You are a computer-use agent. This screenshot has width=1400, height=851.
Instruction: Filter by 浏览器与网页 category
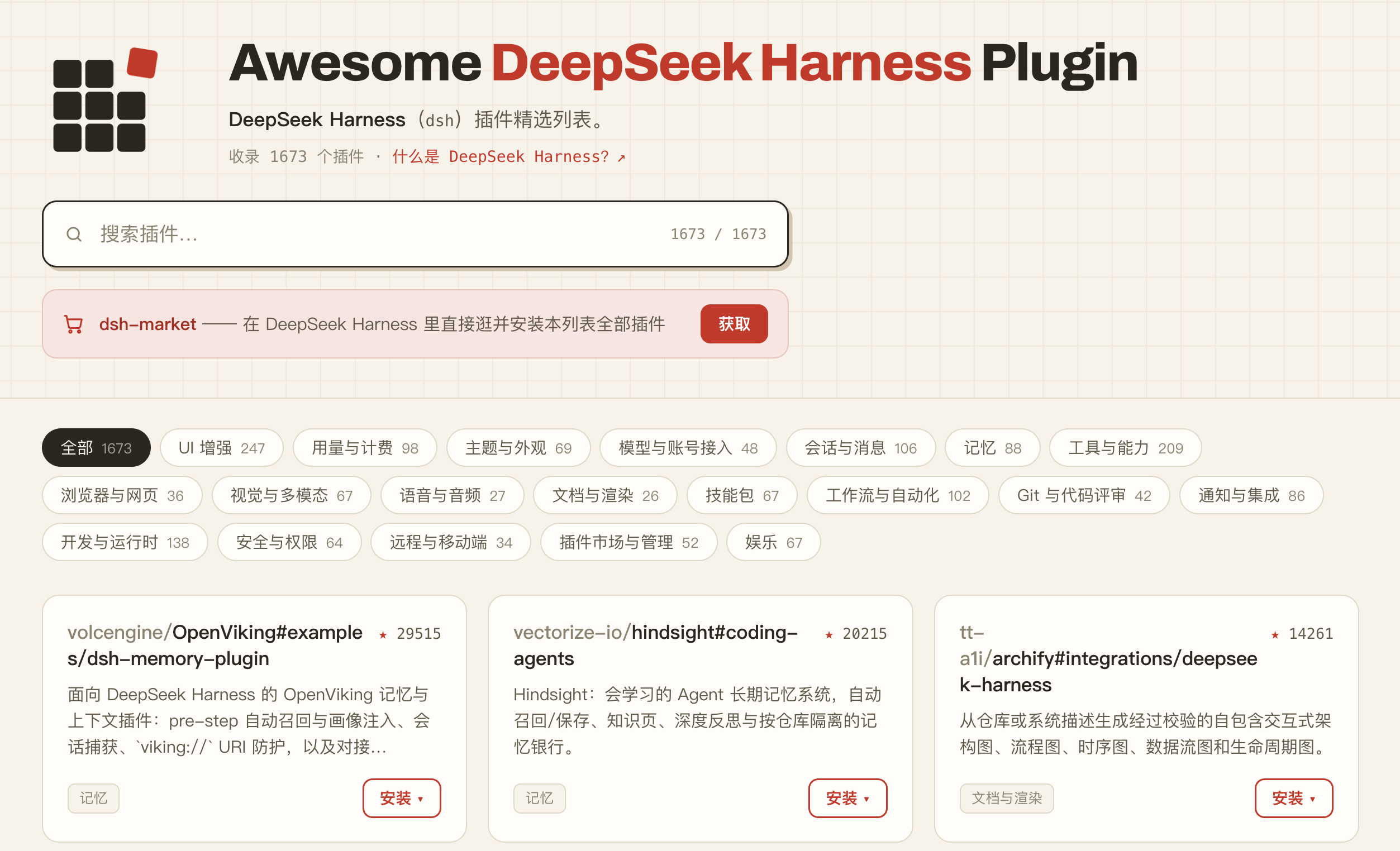pyautogui.click(x=122, y=495)
